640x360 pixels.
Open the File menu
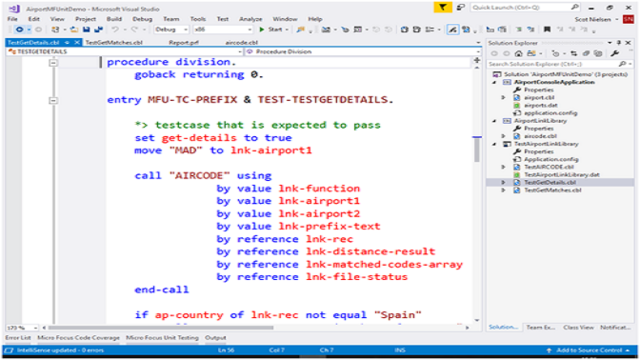point(13,19)
